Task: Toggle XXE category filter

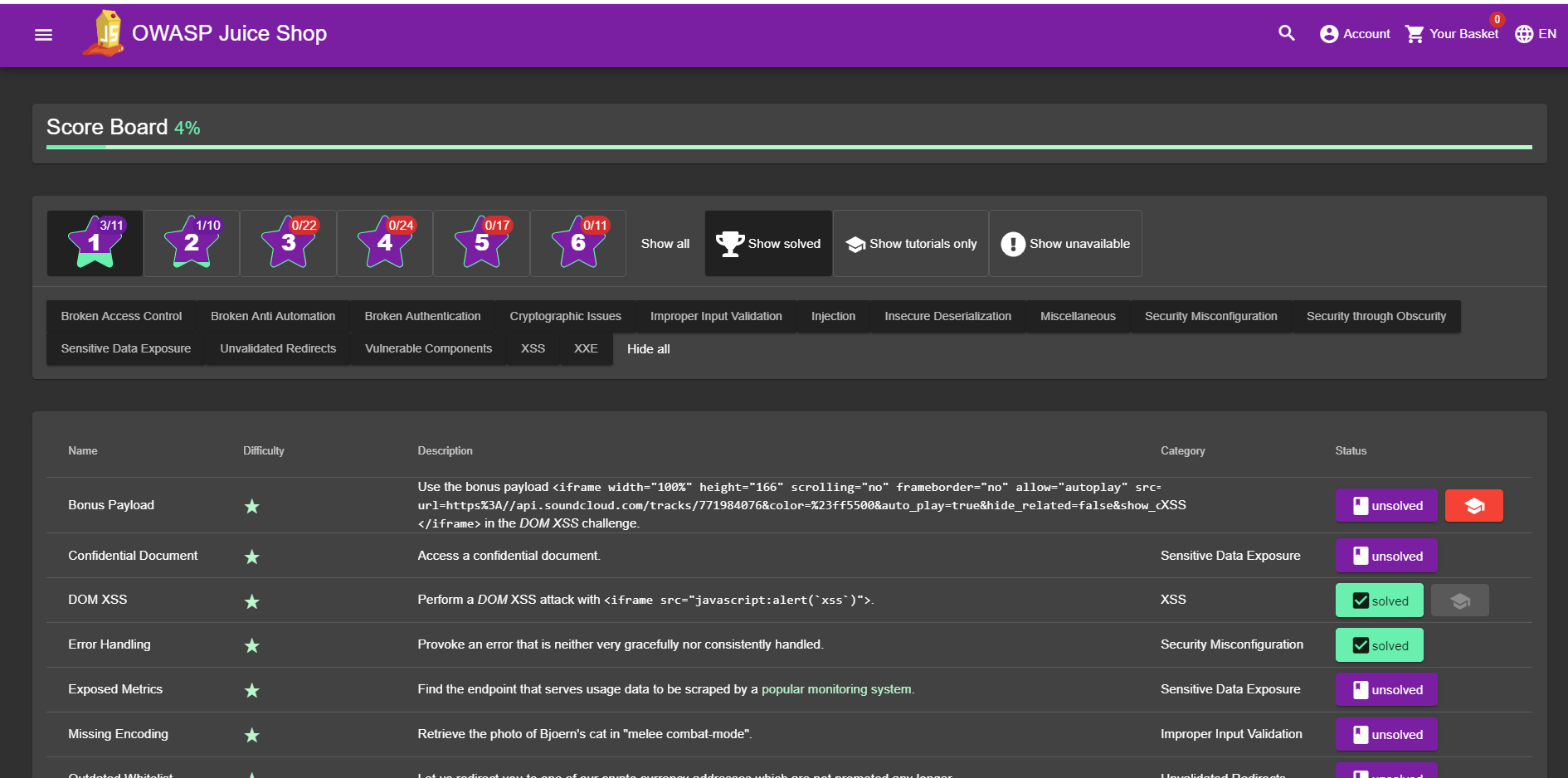Action: (x=586, y=348)
